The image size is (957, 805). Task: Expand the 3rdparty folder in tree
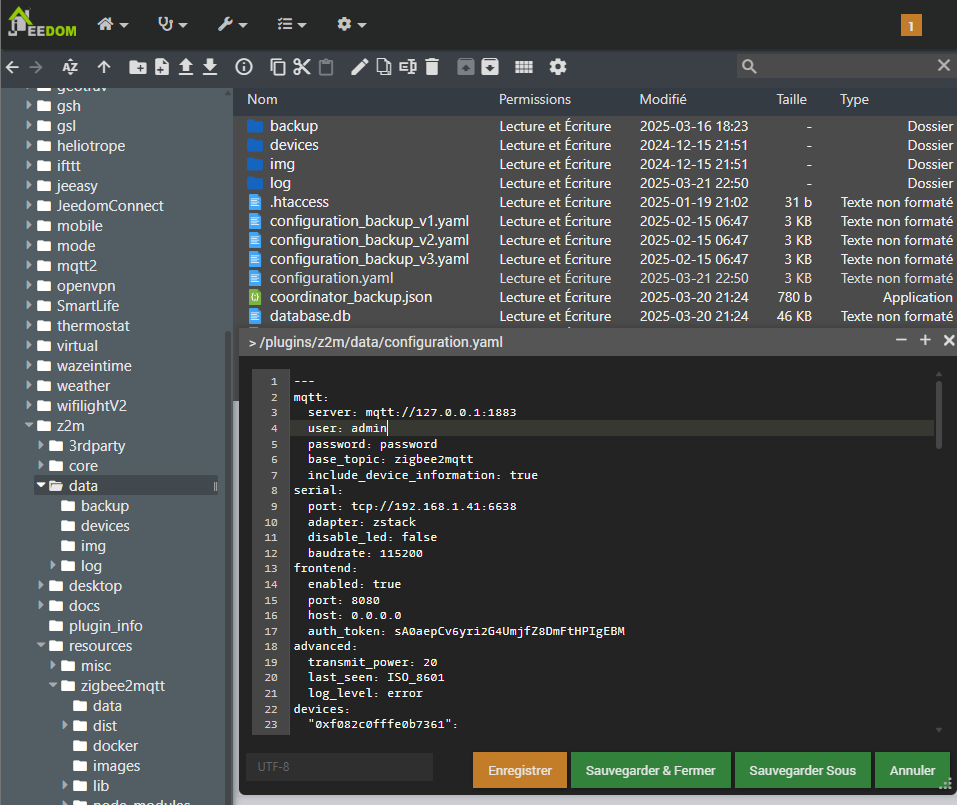(42, 446)
